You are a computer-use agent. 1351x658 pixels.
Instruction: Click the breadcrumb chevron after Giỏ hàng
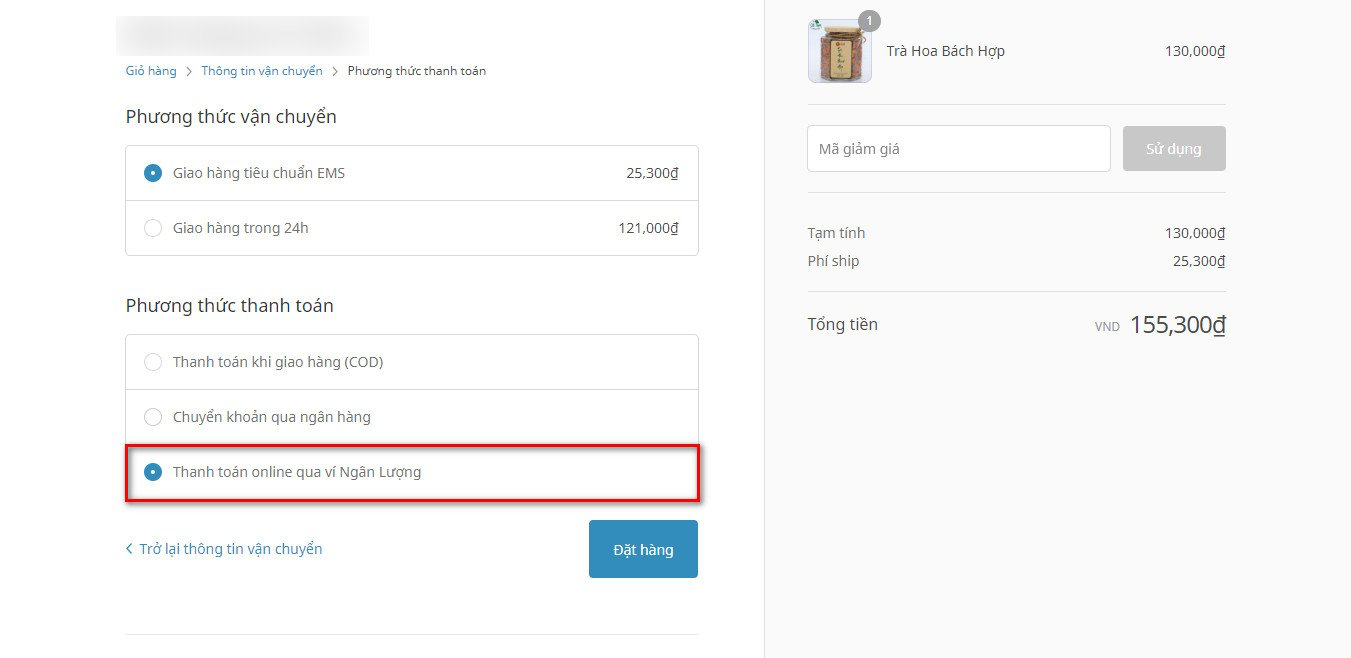(189, 71)
